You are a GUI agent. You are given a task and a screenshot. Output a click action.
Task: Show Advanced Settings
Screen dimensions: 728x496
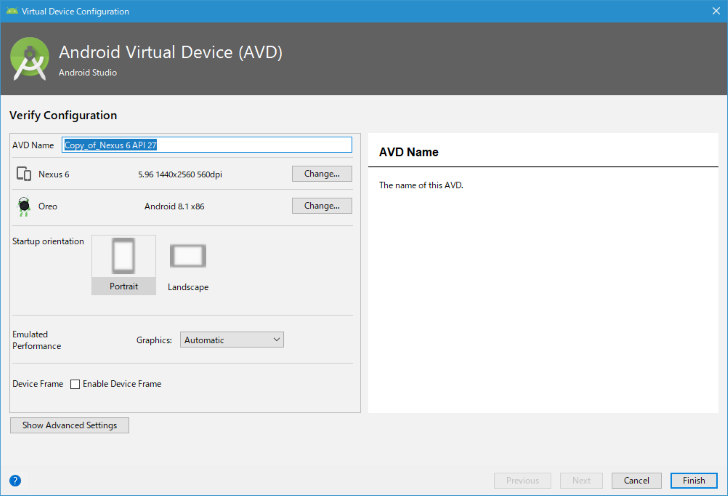70,425
